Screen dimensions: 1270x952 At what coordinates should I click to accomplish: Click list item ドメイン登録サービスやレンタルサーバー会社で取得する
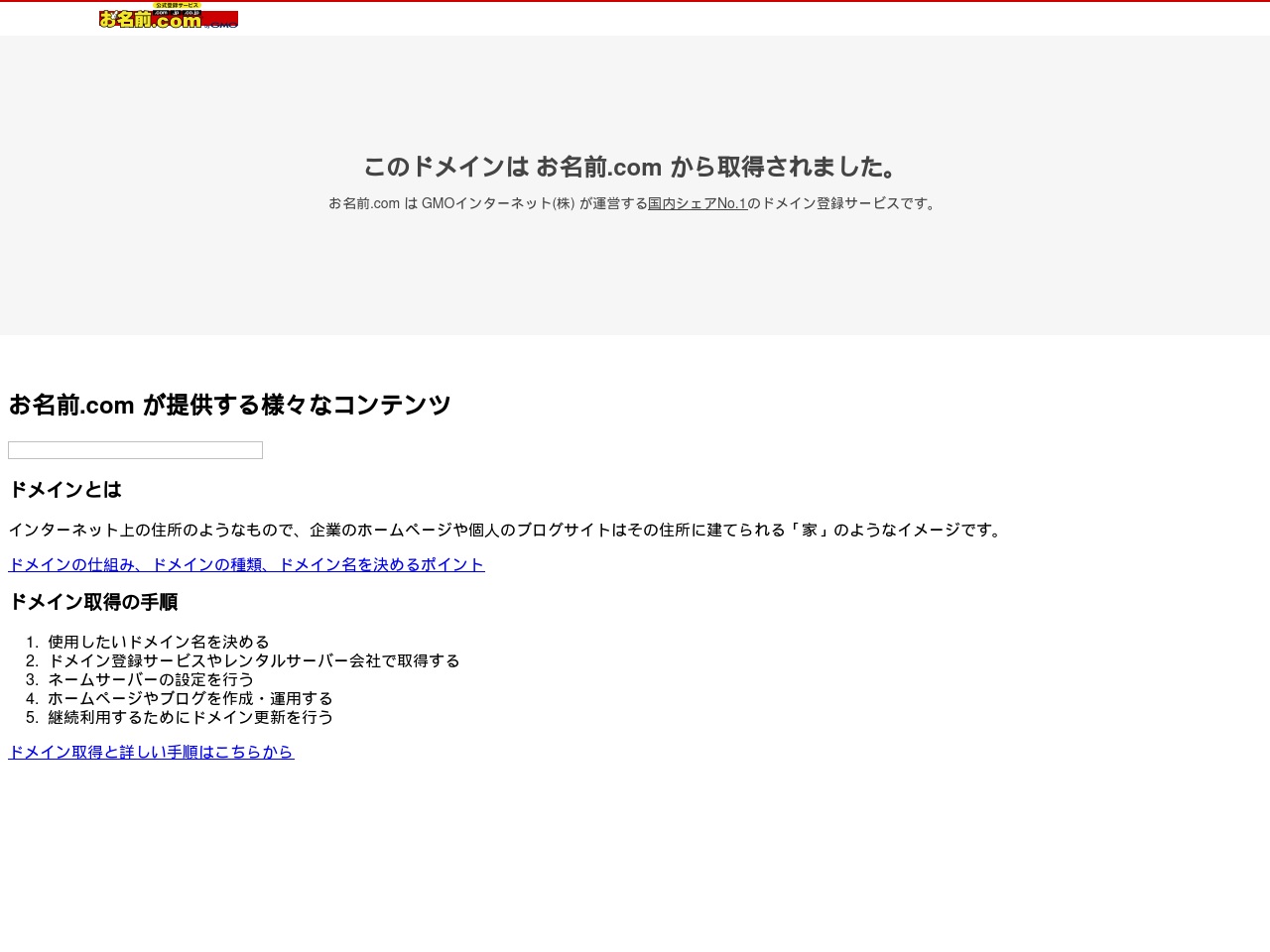[254, 660]
